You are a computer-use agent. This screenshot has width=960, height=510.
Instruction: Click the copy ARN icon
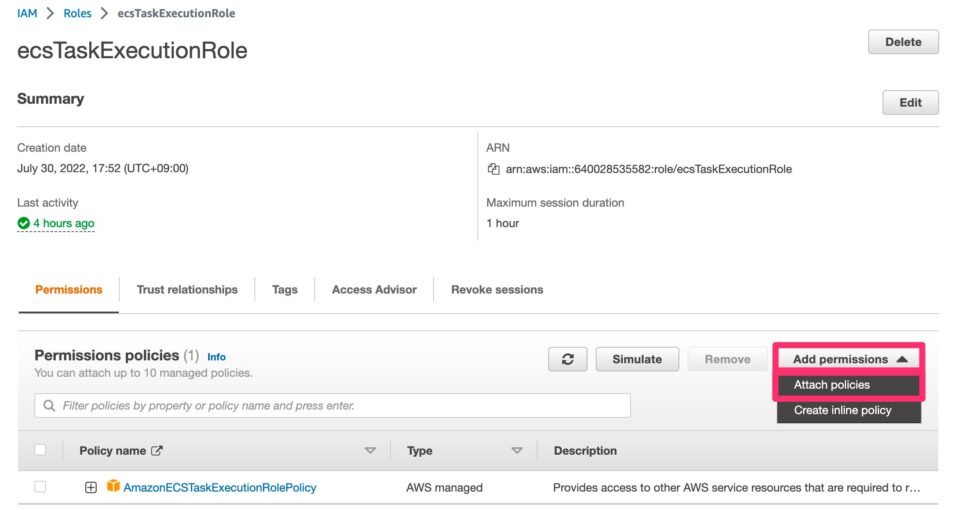tap(493, 169)
